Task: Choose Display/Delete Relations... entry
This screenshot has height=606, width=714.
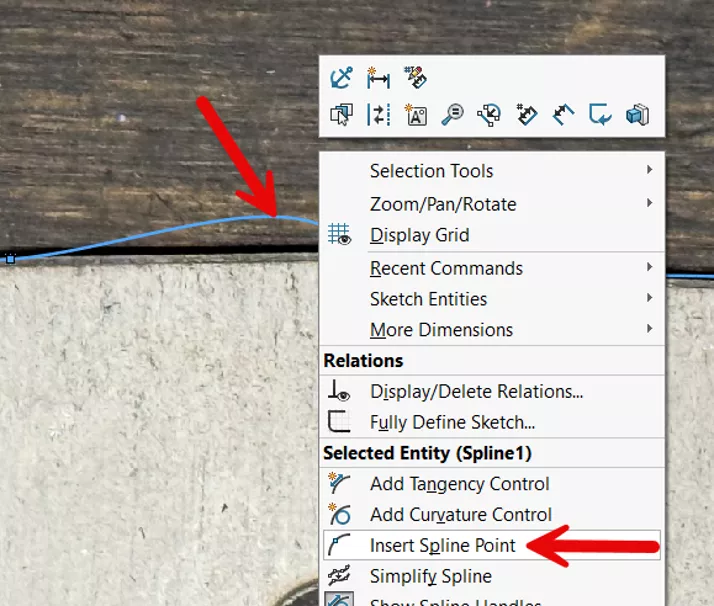Action: pos(492,392)
